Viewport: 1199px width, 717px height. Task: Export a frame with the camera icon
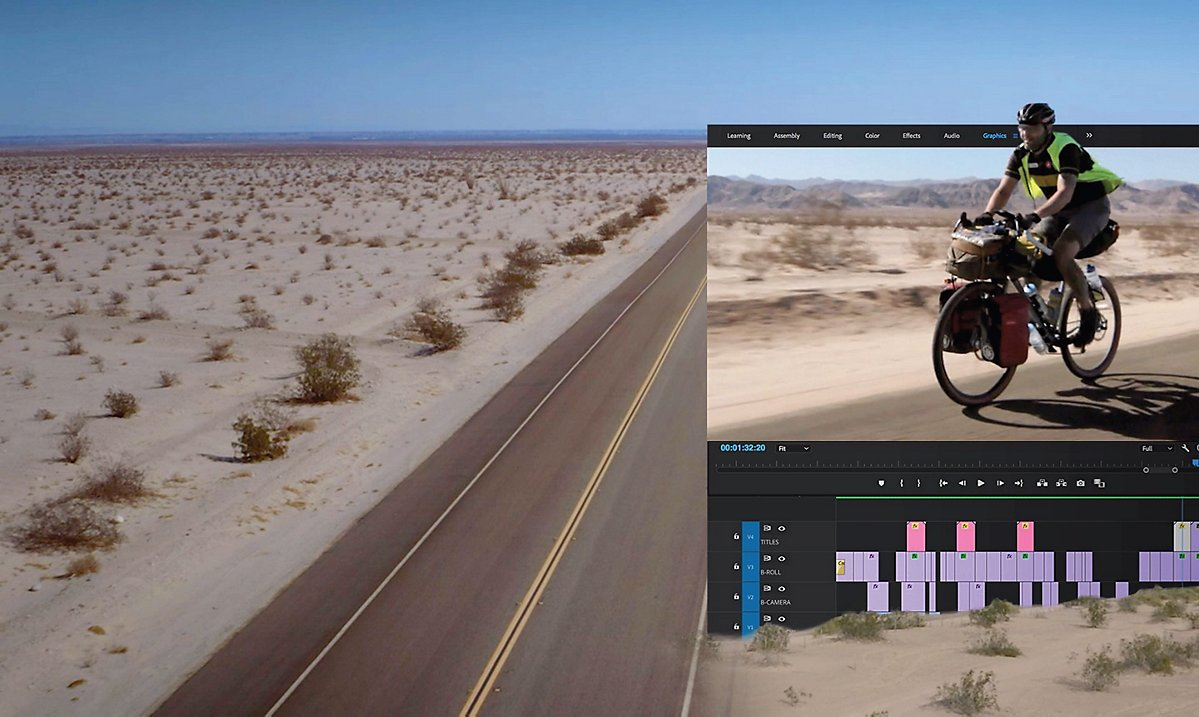[1080, 483]
